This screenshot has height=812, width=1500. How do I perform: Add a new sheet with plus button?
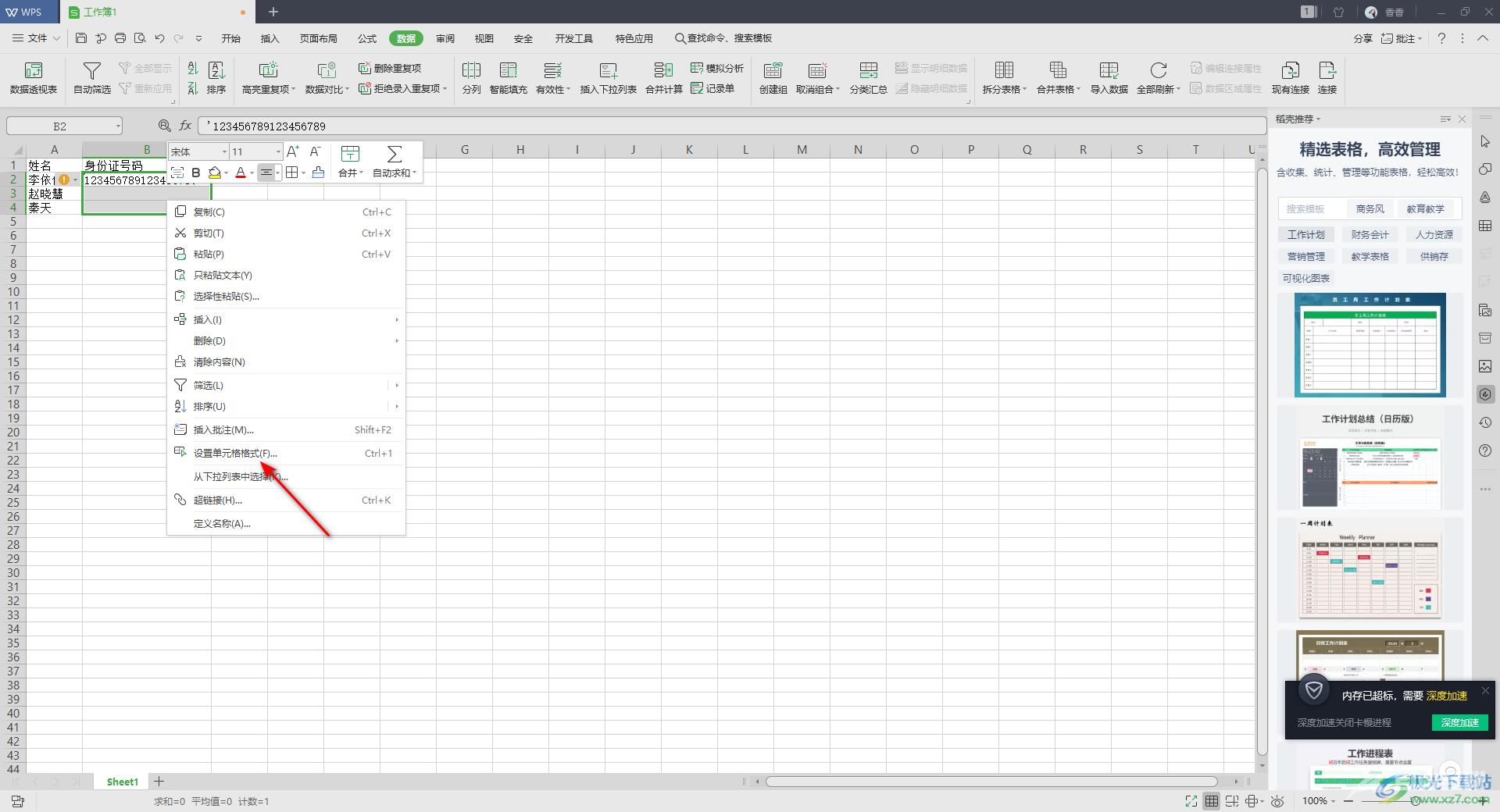[159, 781]
